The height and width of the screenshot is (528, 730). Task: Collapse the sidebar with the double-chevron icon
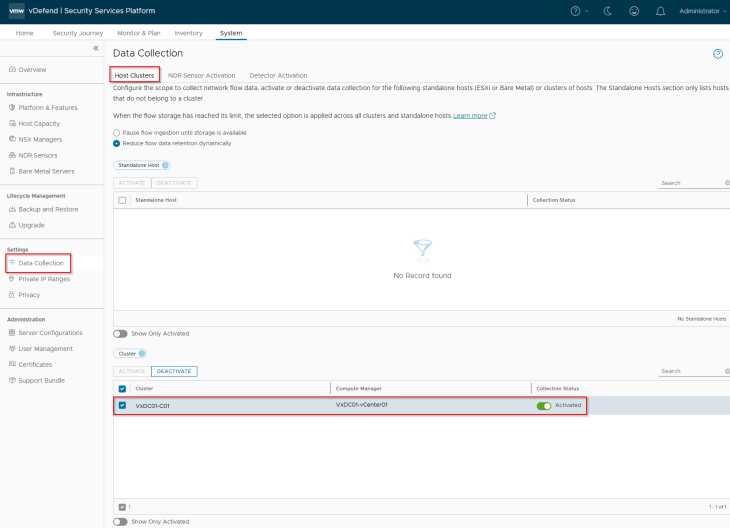[96, 48]
